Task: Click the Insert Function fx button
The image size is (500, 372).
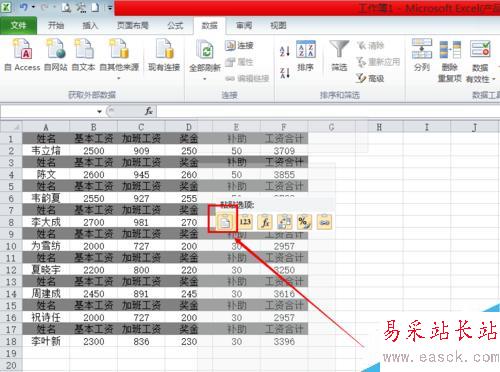Action: (x=149, y=111)
